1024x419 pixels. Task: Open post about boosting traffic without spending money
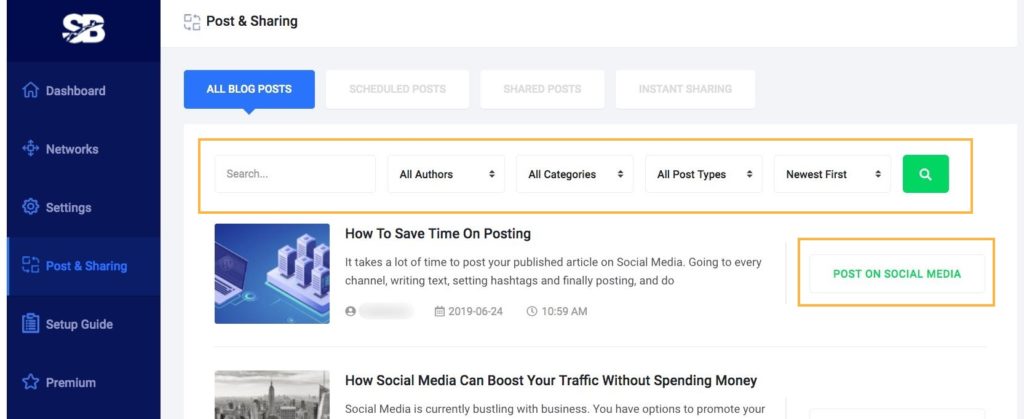click(x=551, y=380)
